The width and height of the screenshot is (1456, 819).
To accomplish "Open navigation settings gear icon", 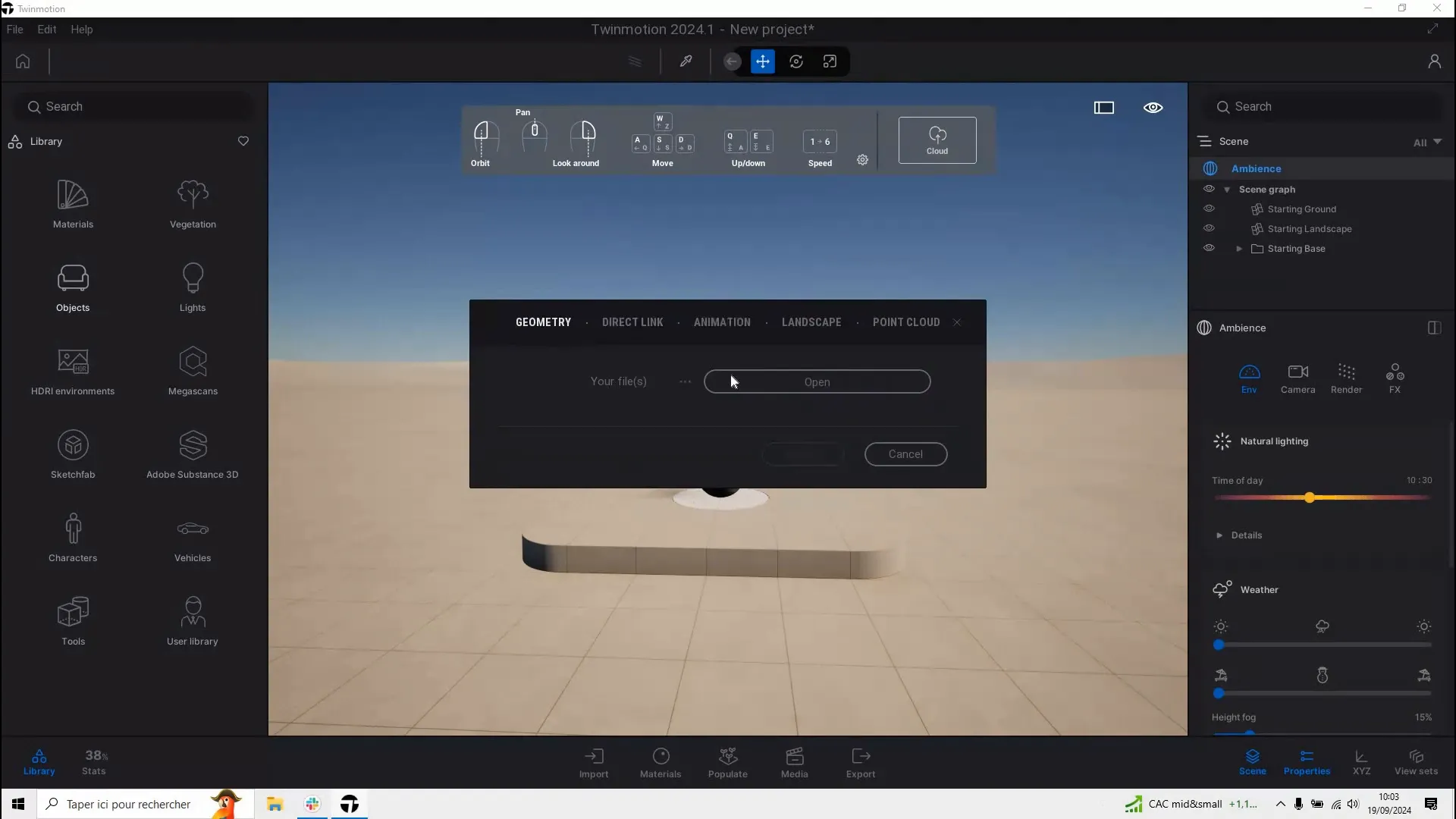I will coord(862,160).
